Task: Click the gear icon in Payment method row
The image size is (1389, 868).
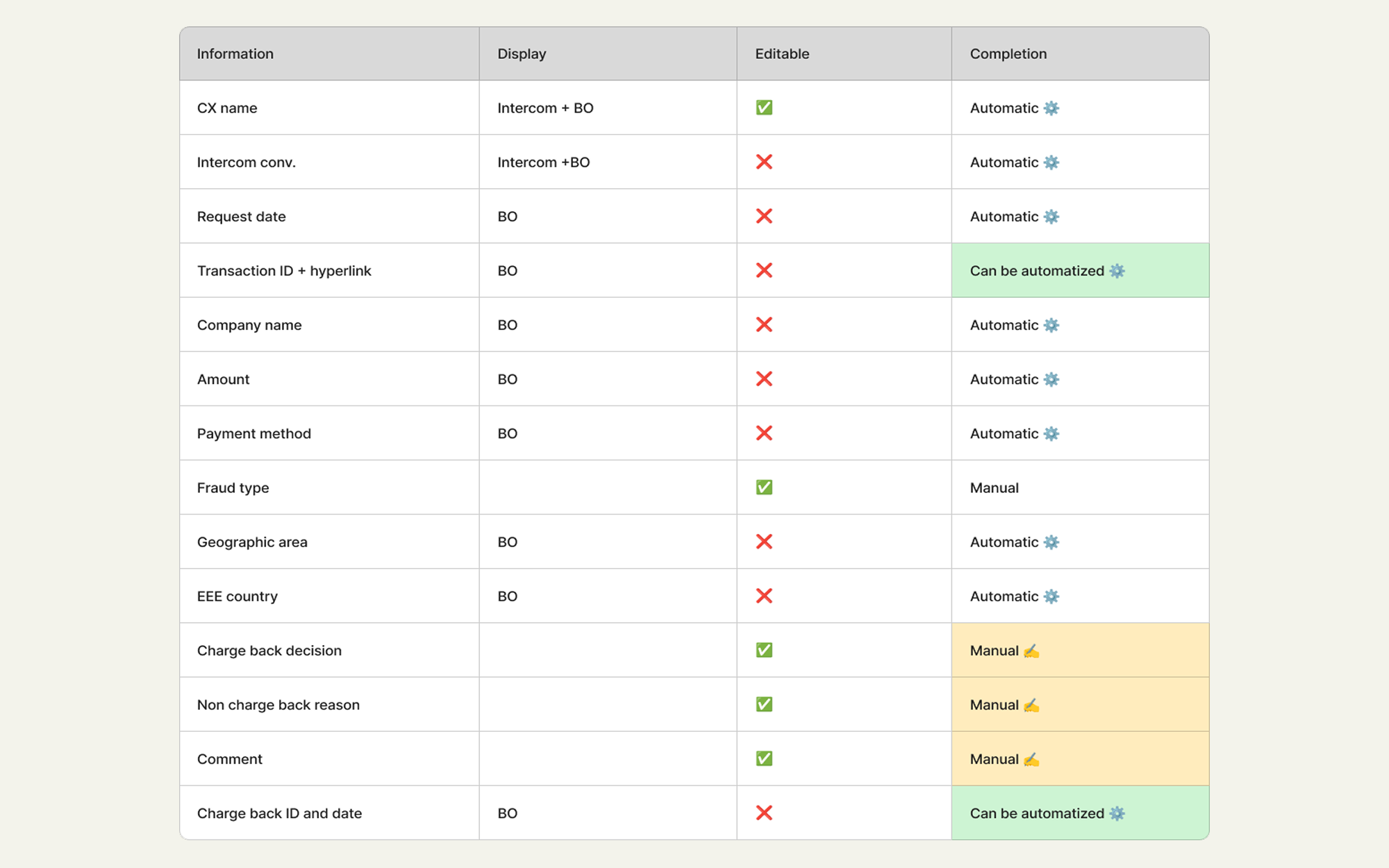Action: tap(1051, 434)
